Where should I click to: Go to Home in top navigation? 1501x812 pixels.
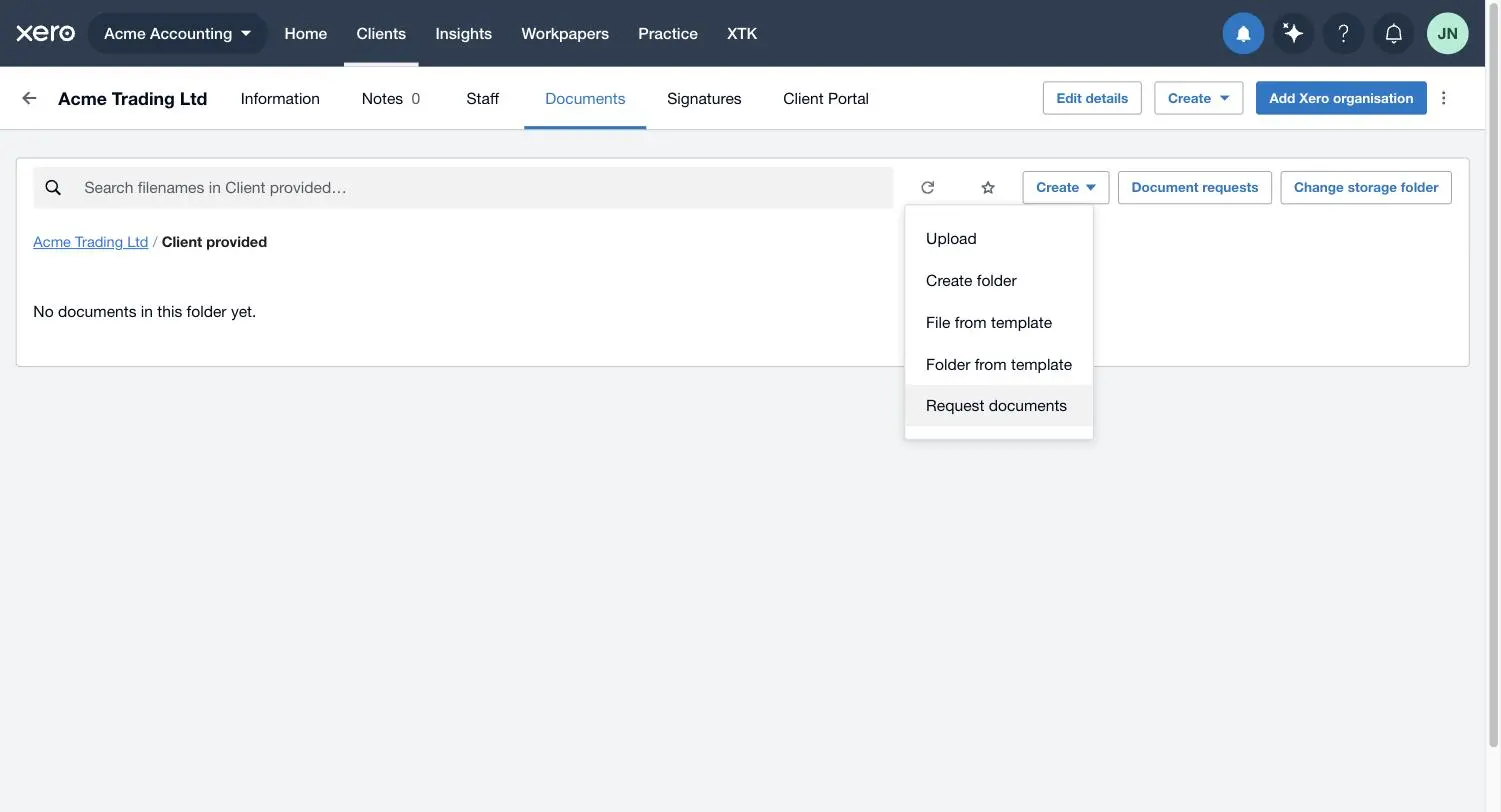tap(305, 33)
